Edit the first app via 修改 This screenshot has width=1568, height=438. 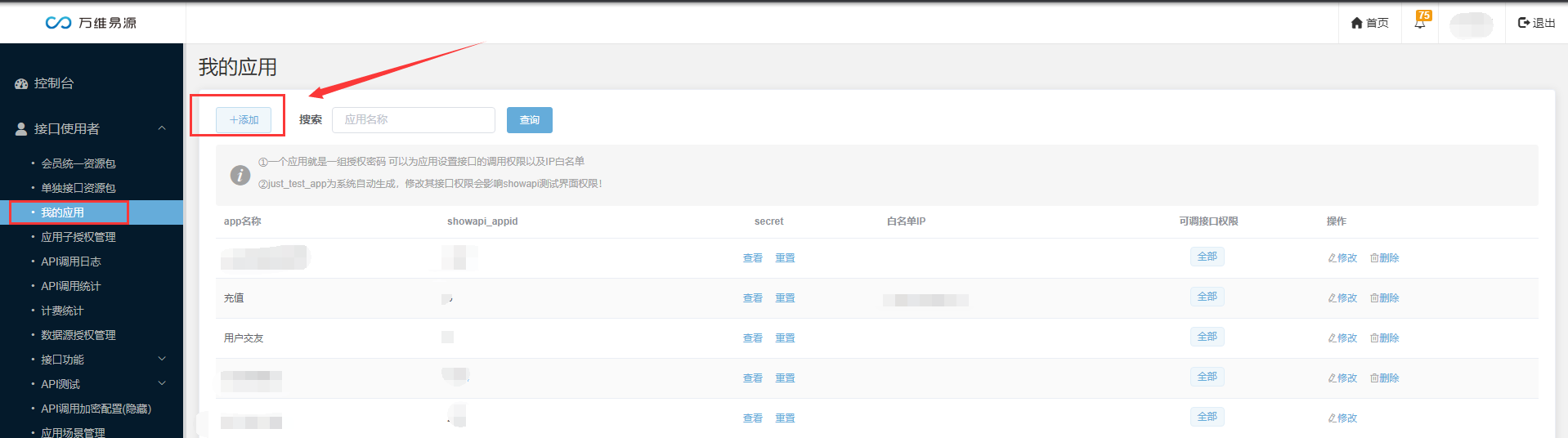pos(1342,258)
